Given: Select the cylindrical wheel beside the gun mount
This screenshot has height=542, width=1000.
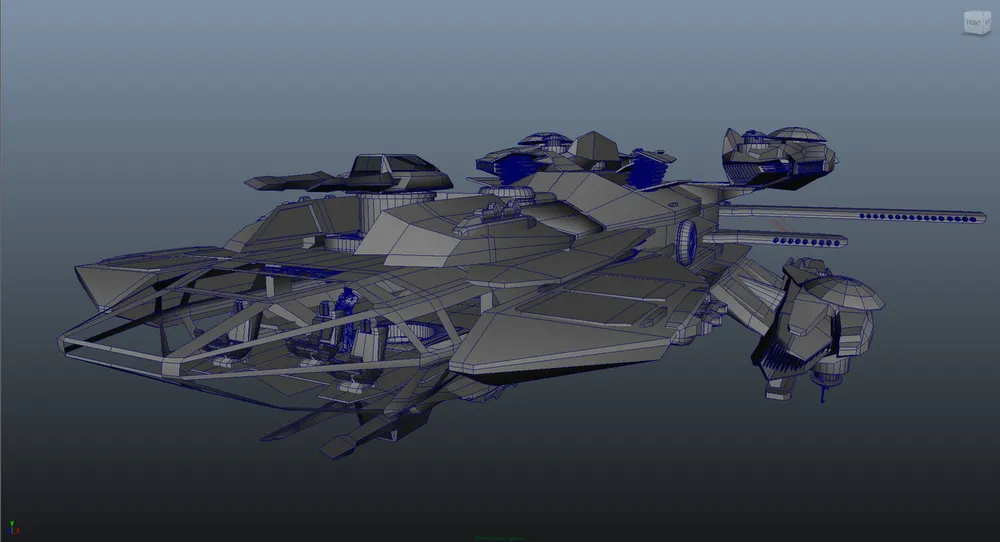Looking at the screenshot, I should tap(688, 242).
